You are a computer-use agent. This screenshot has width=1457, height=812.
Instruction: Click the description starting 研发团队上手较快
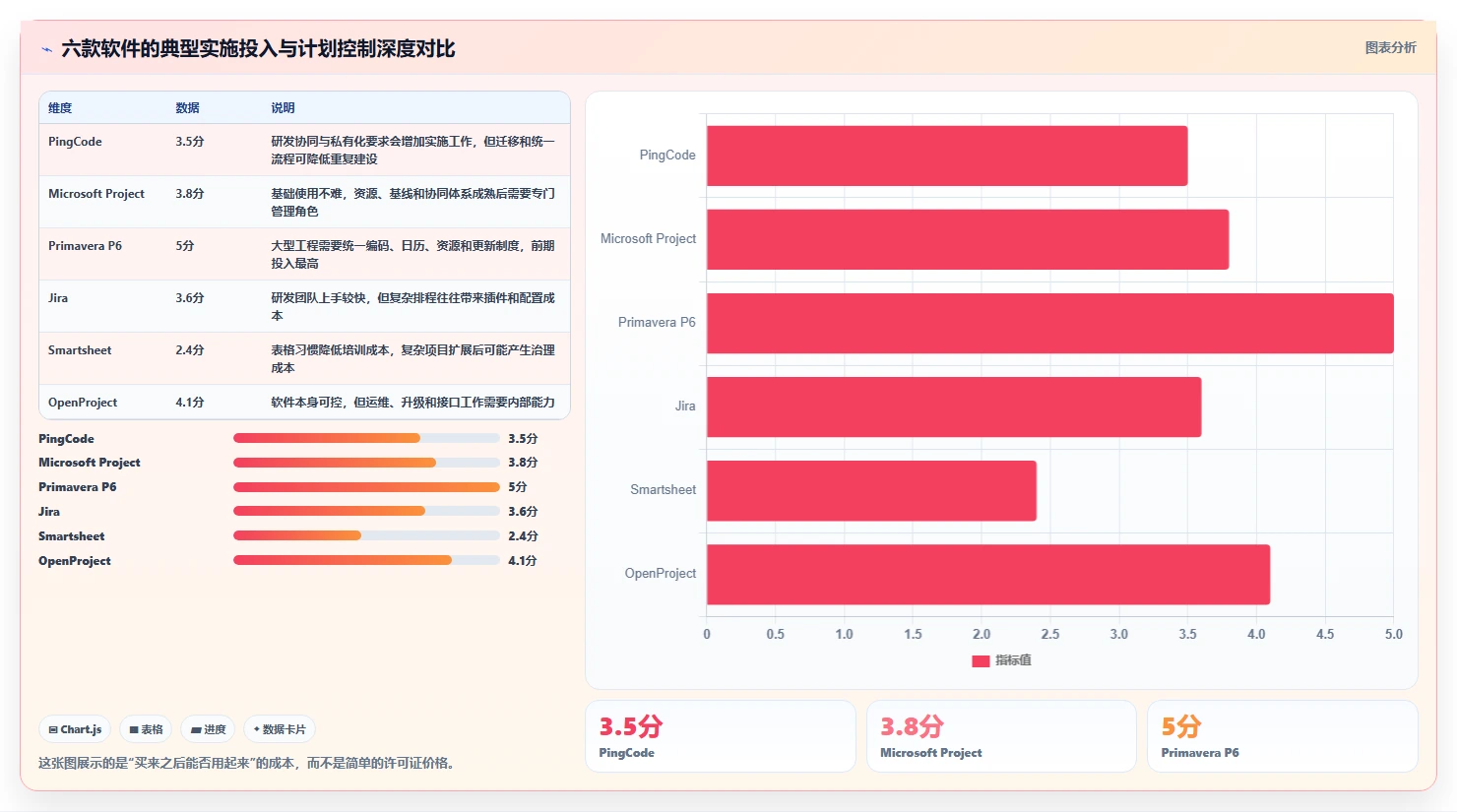click(413, 307)
